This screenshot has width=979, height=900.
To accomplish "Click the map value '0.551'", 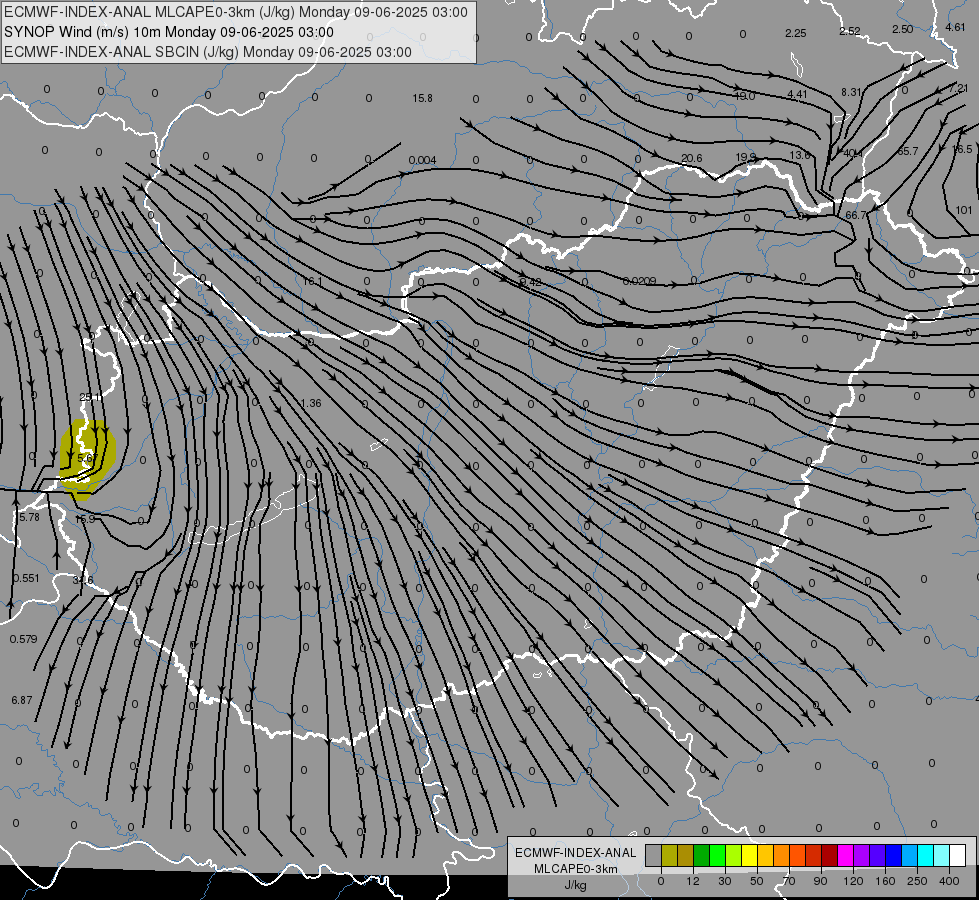I will coord(26,578).
